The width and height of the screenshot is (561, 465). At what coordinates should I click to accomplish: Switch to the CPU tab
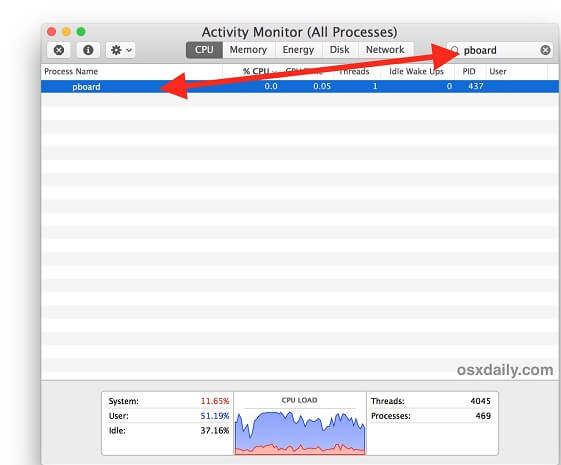tap(204, 49)
